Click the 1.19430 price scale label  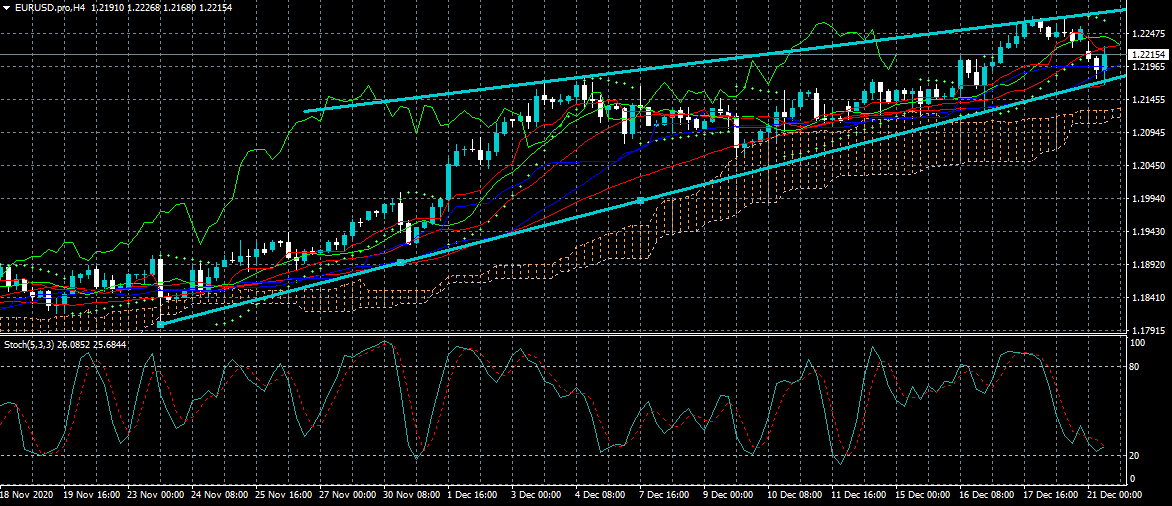[x=1149, y=232]
